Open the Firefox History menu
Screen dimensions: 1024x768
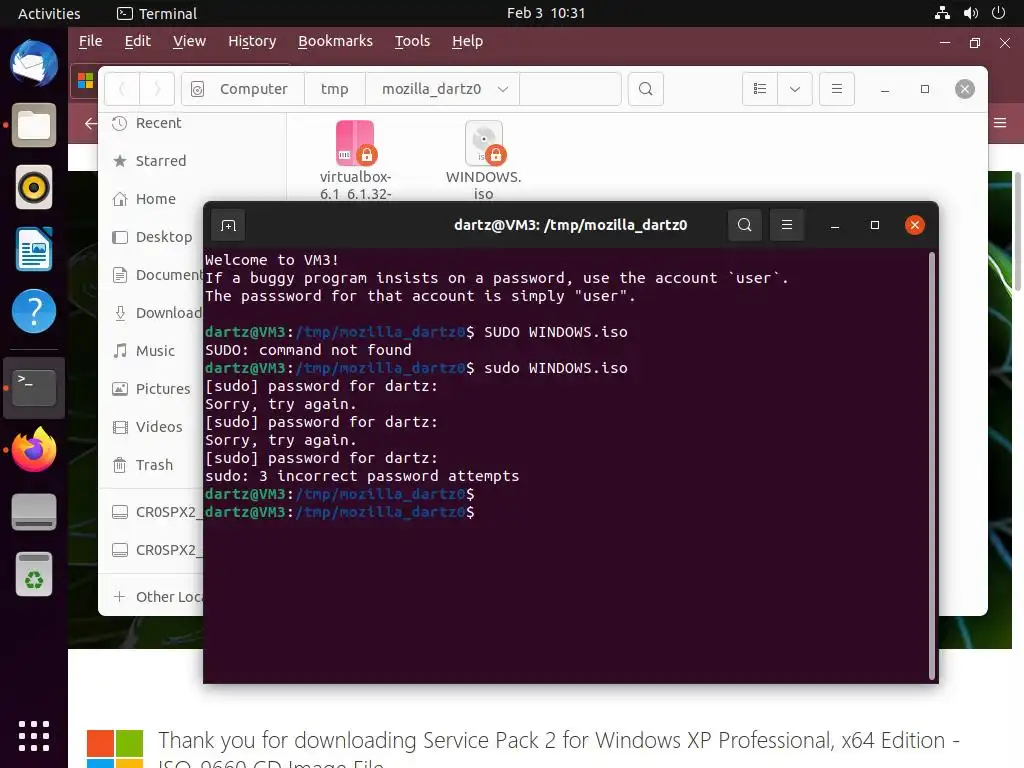(x=251, y=41)
